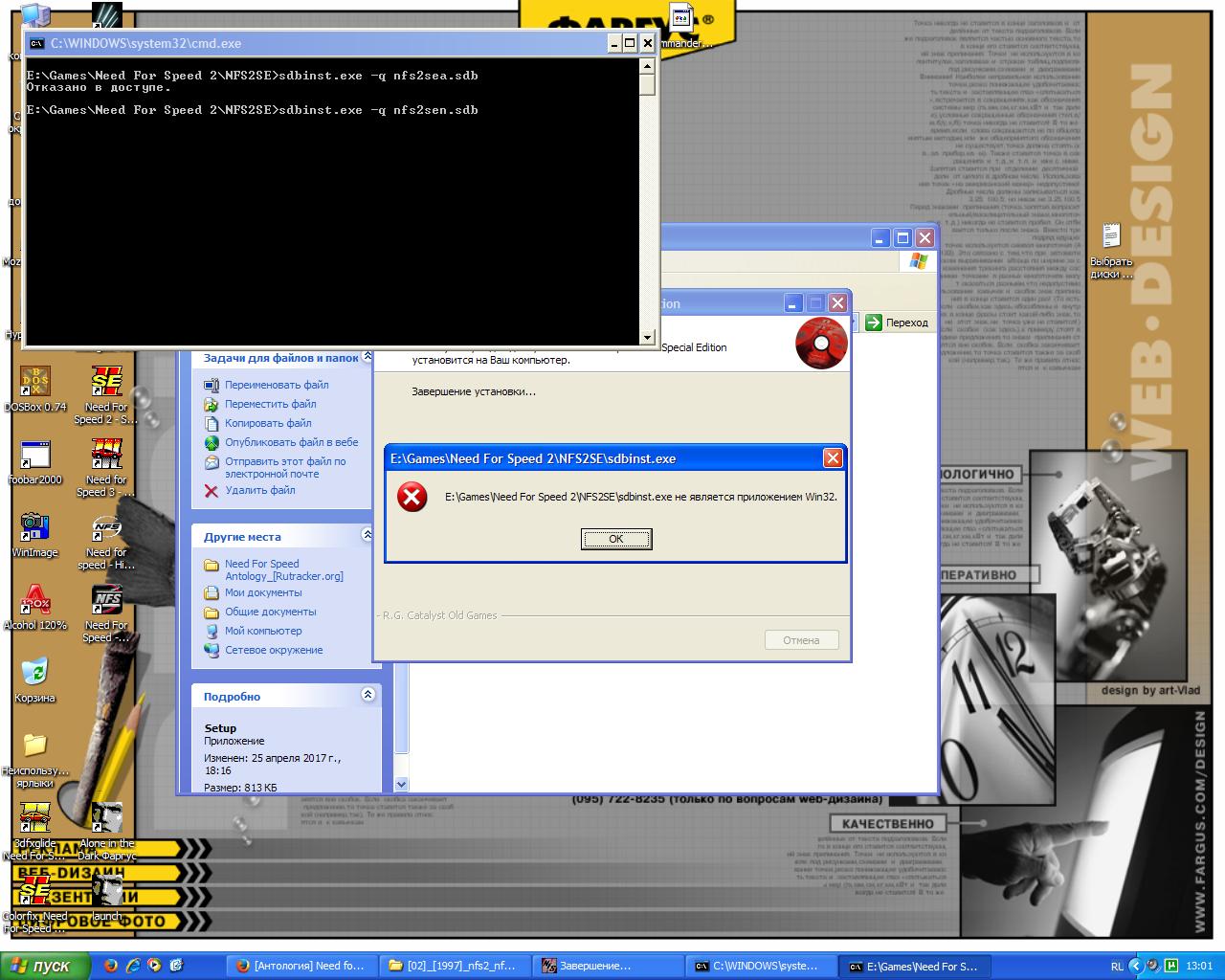Click the Переименовать файл link
The width and height of the screenshot is (1225, 980).
277,385
